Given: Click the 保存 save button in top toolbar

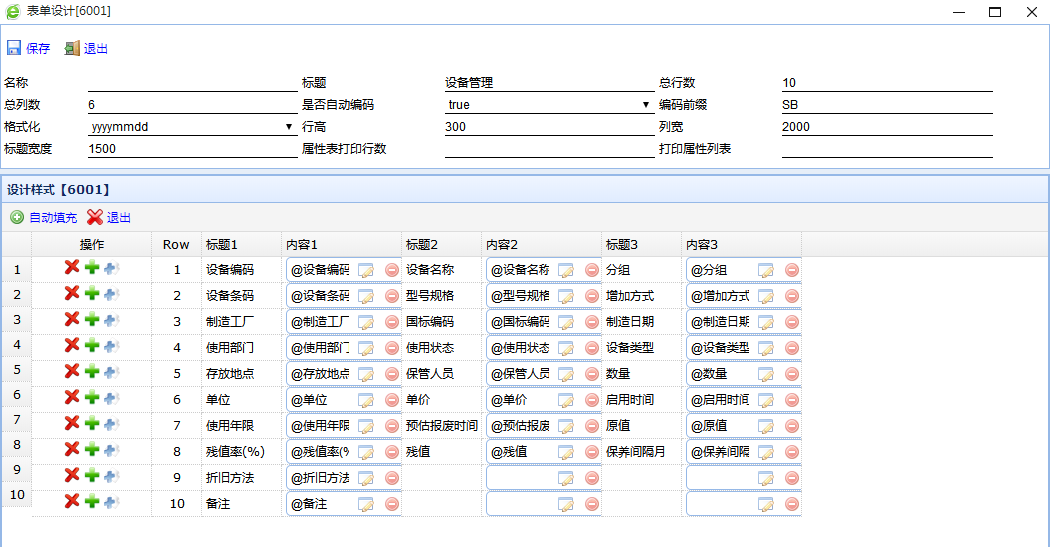Looking at the screenshot, I should 28,48.
